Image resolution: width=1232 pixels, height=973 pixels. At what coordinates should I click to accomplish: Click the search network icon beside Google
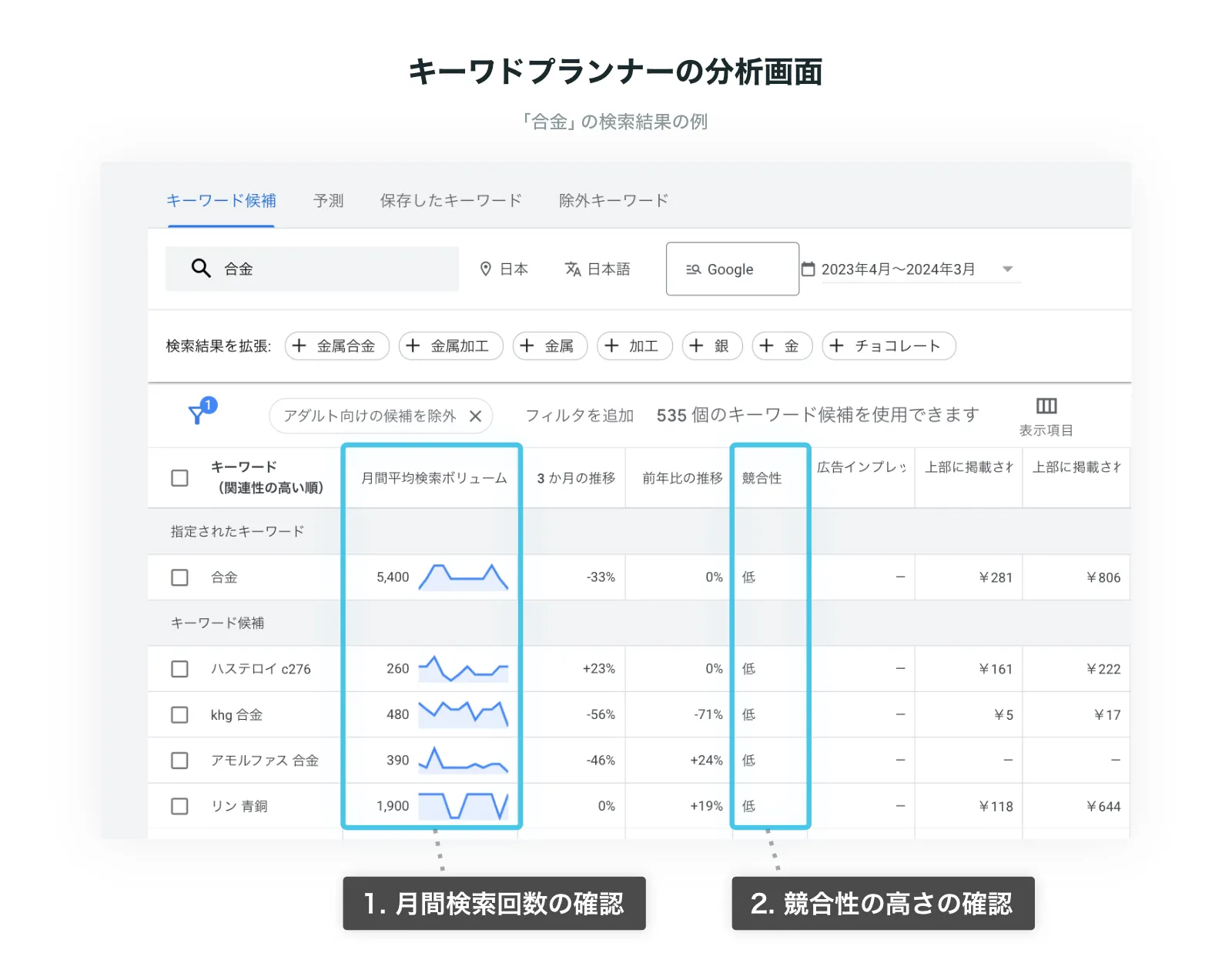point(693,269)
